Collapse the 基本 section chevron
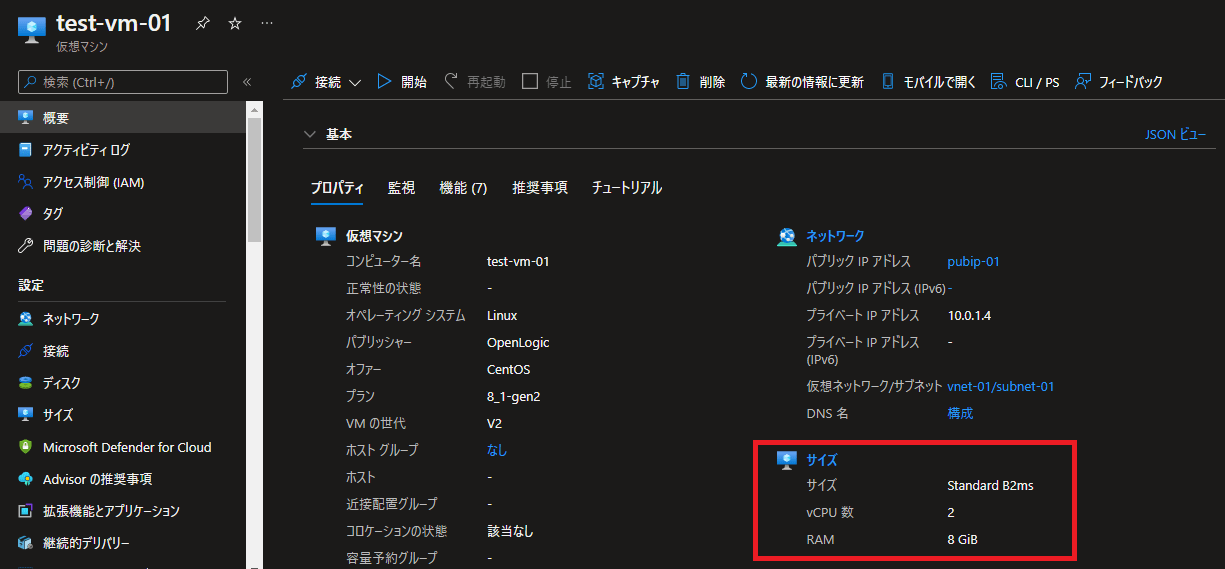This screenshot has height=569, width=1225. (x=309, y=134)
